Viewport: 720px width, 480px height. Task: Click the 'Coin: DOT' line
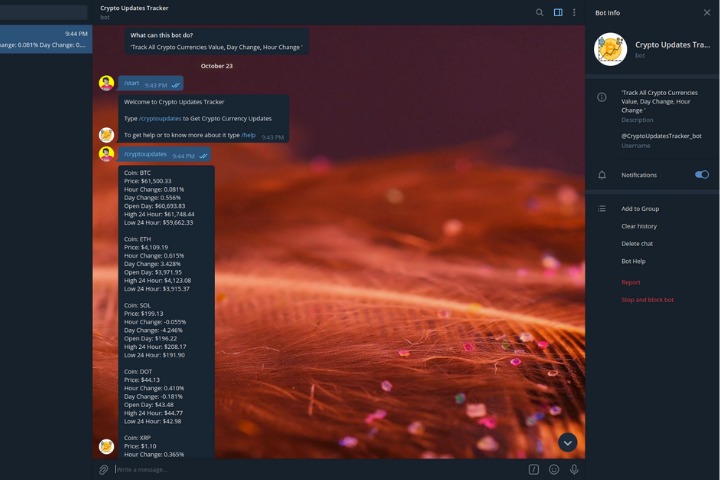tap(138, 372)
